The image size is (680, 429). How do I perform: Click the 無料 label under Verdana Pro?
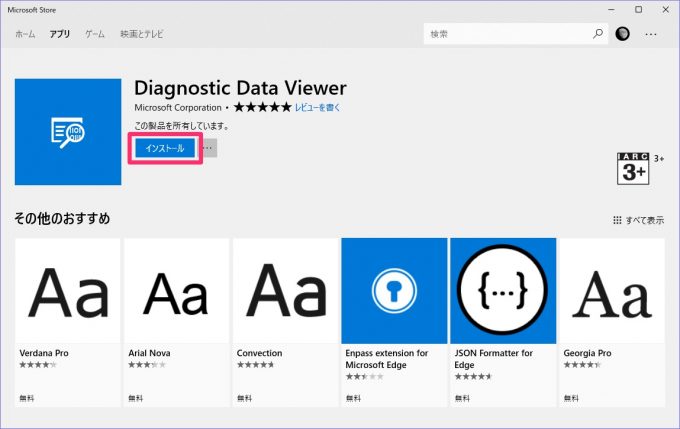26,398
